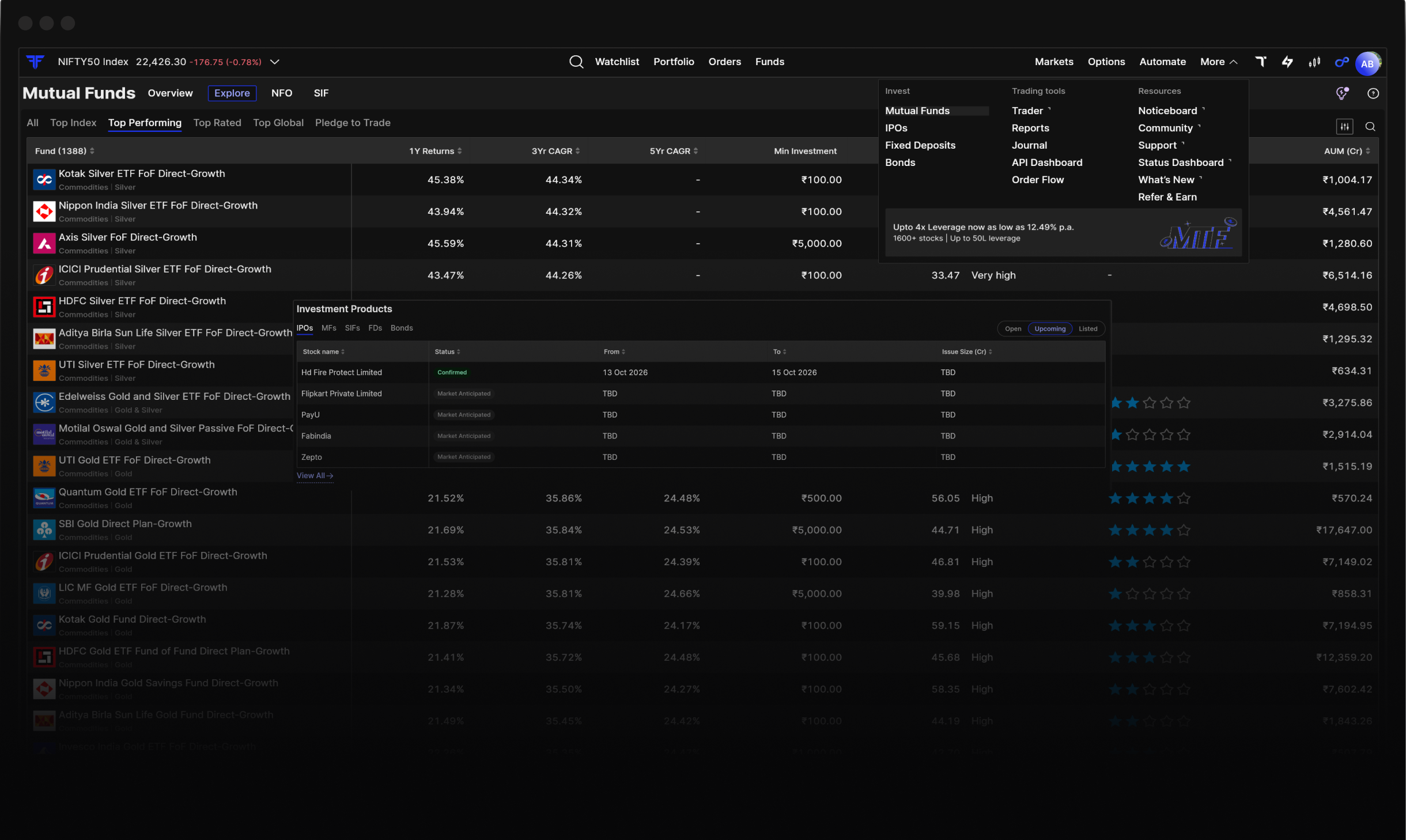Click the View All link
The height and width of the screenshot is (840, 1406).
click(x=315, y=475)
